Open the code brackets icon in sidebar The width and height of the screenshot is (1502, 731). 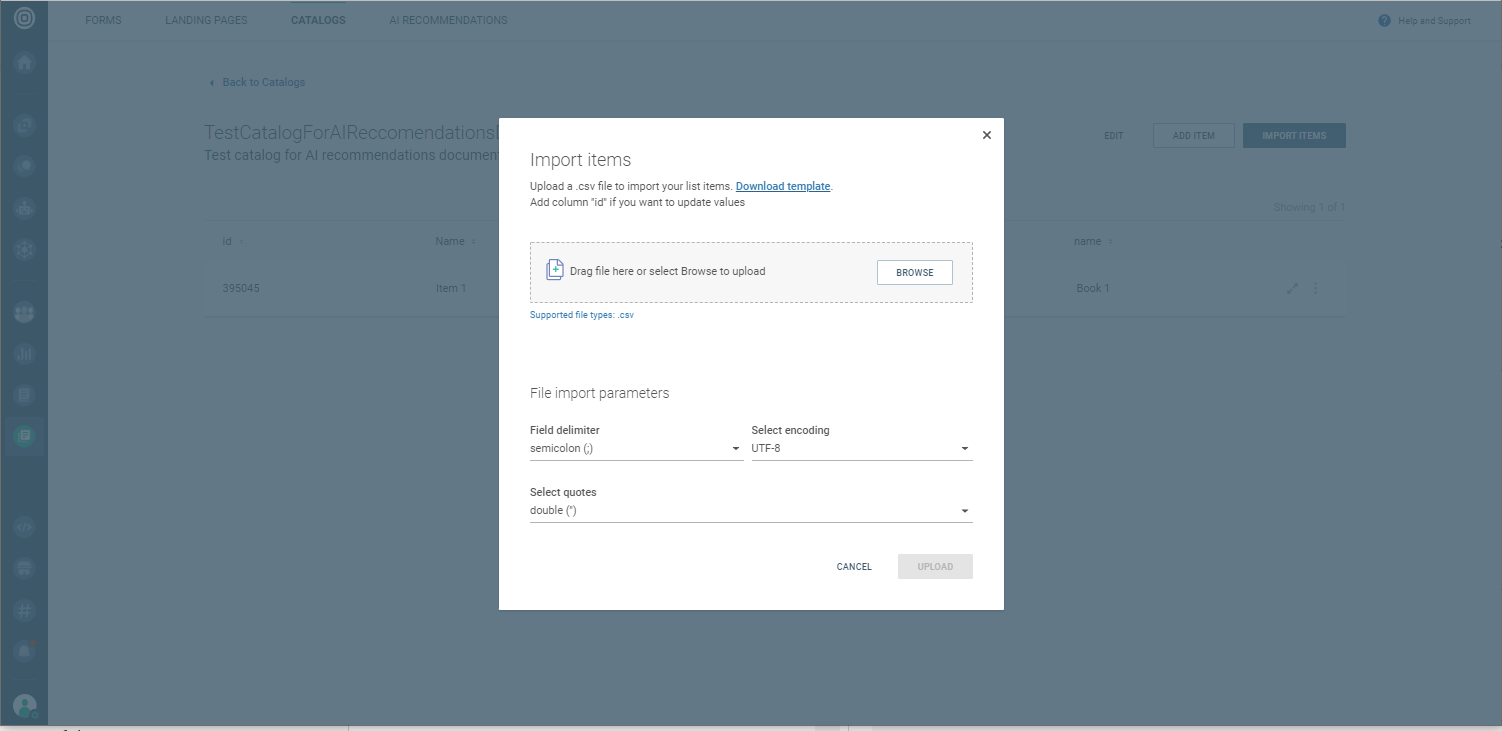point(24,527)
